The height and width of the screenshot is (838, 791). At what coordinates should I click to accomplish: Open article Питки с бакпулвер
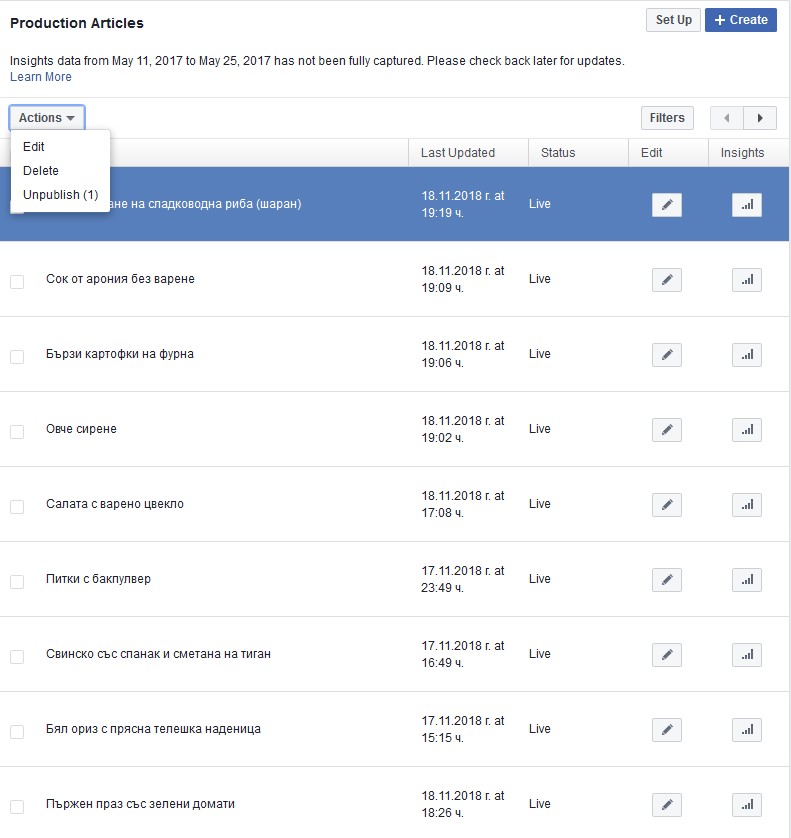98,579
